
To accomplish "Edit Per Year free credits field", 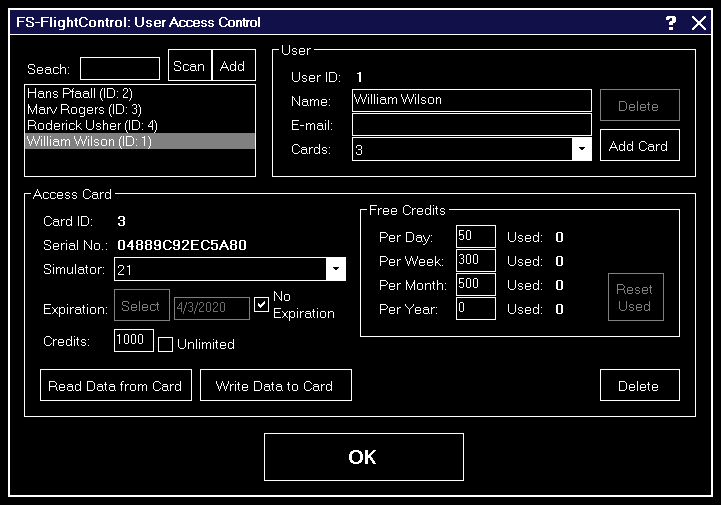I will [476, 308].
